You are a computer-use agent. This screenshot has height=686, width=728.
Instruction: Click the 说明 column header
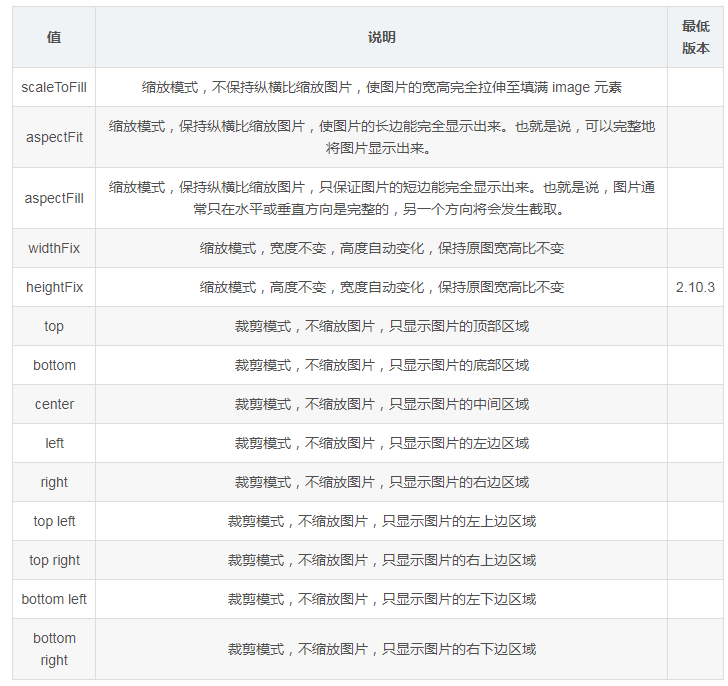pos(382,37)
